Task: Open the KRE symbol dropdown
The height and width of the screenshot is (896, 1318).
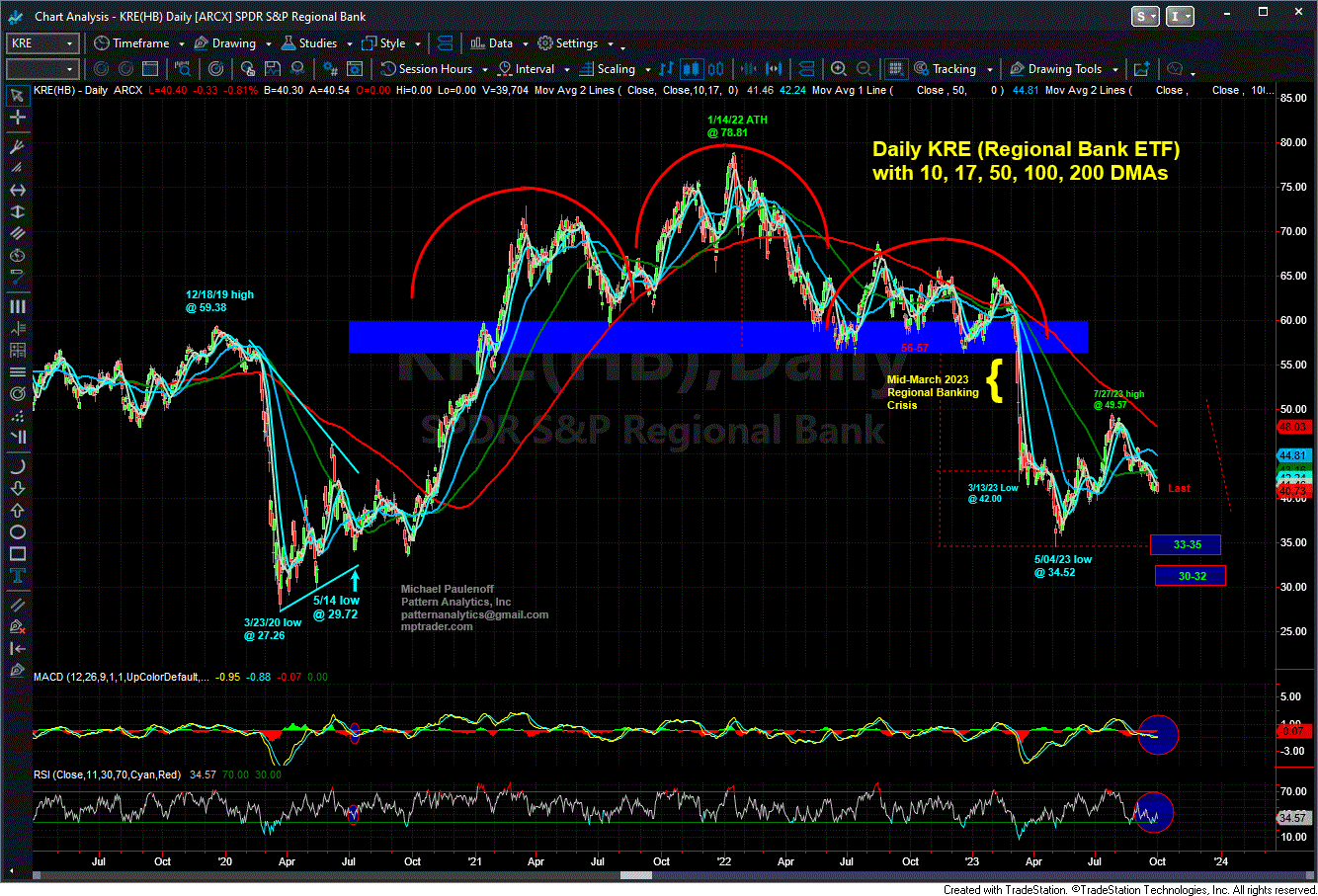Action: coord(70,43)
